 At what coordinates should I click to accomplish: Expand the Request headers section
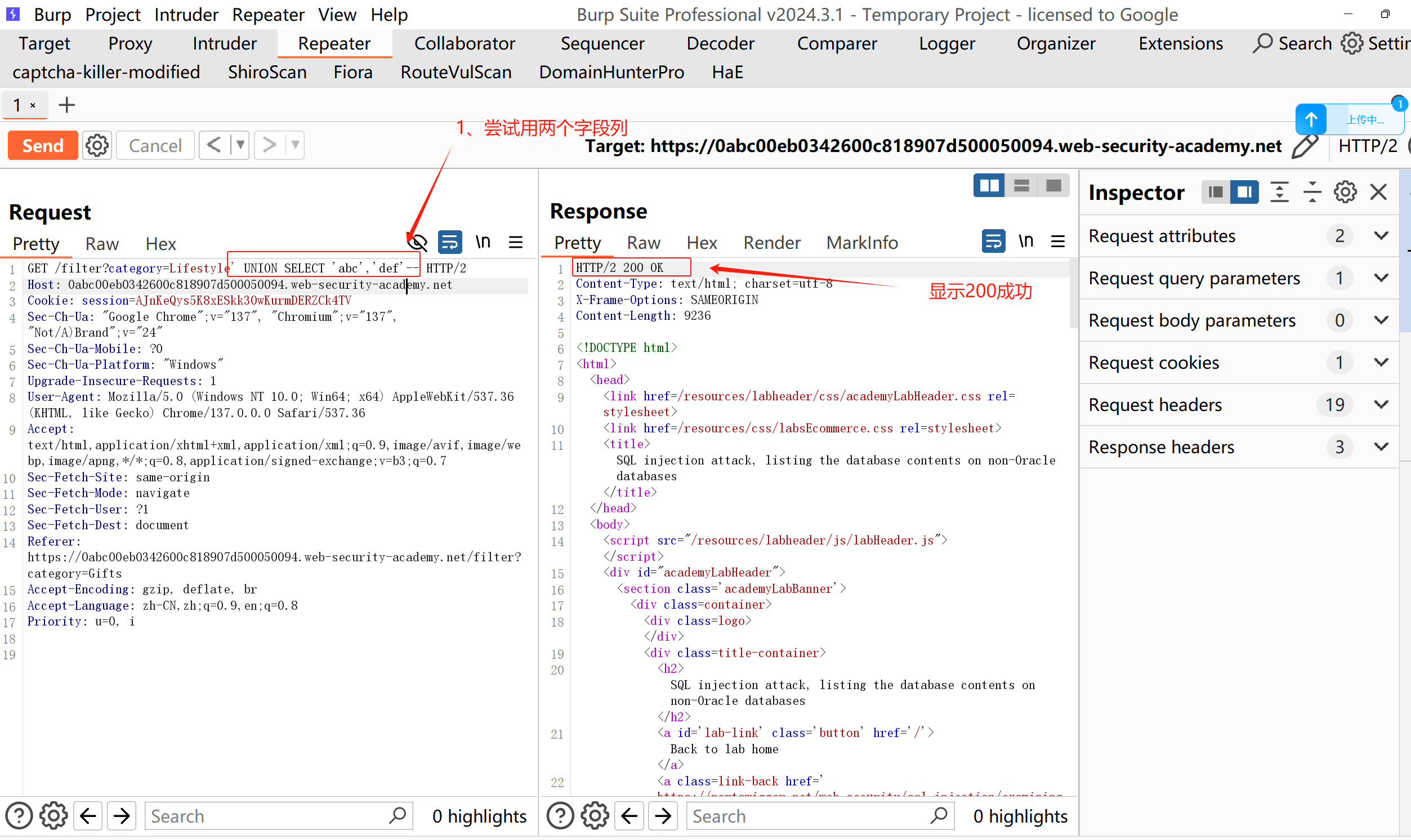1381,405
